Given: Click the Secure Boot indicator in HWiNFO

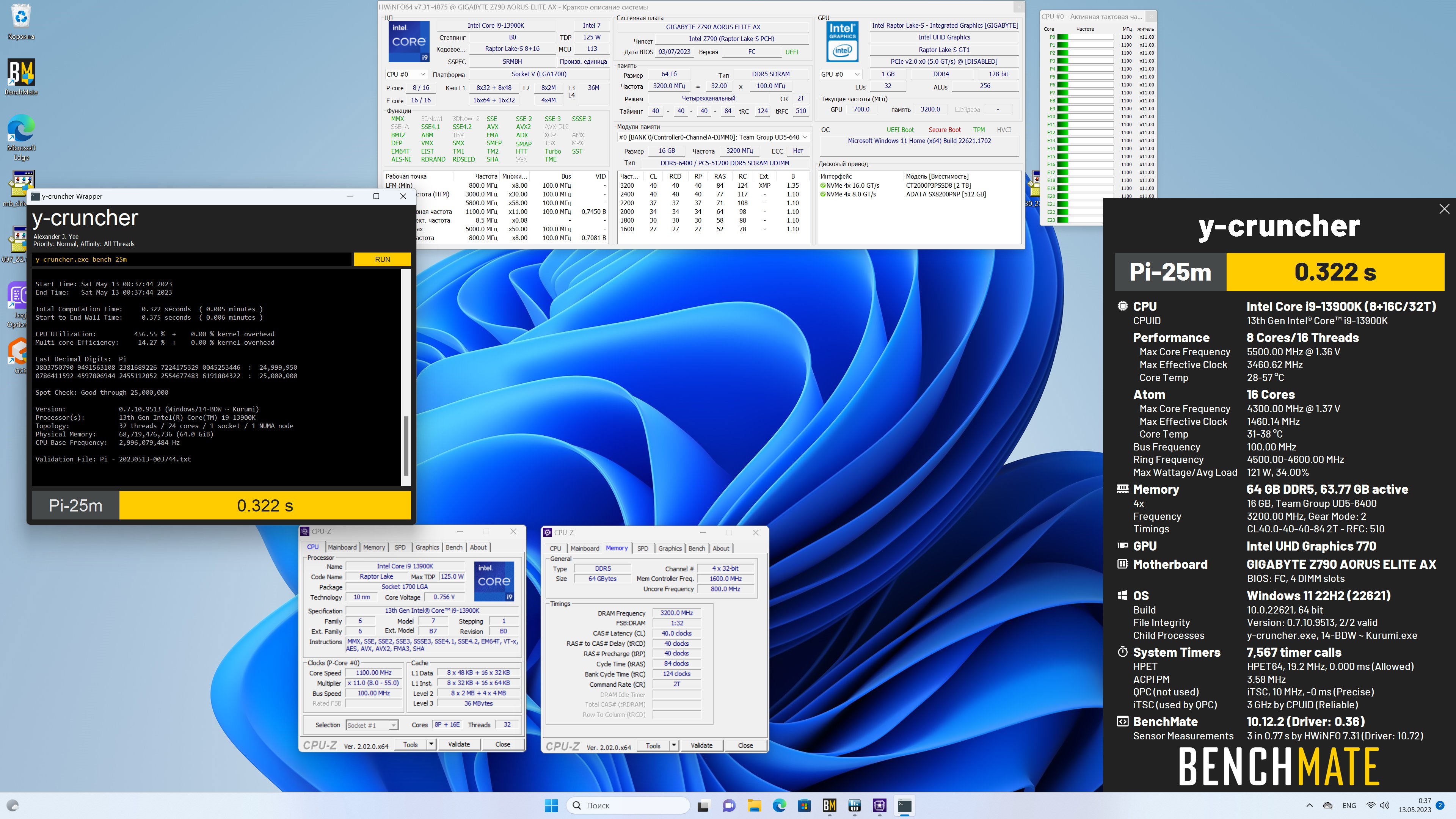Looking at the screenshot, I should [944, 129].
